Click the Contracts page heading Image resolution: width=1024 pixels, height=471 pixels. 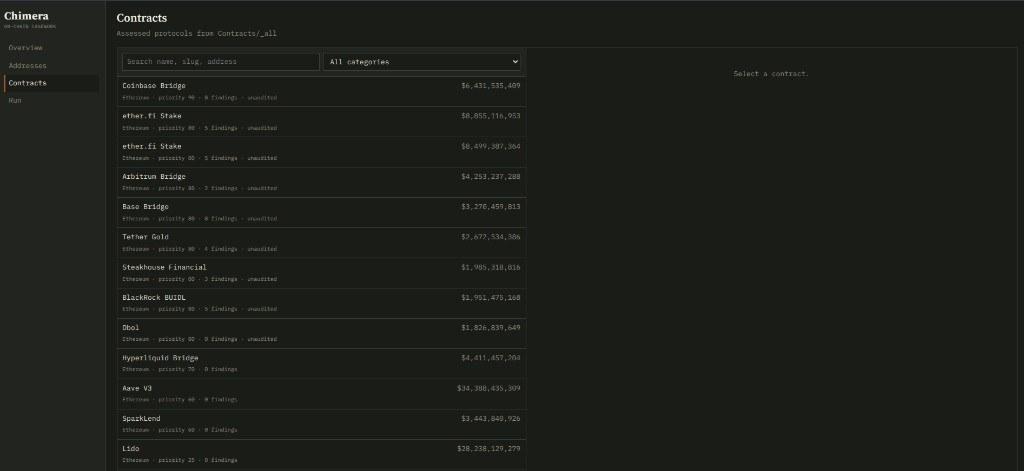pyautogui.click(x=142, y=18)
